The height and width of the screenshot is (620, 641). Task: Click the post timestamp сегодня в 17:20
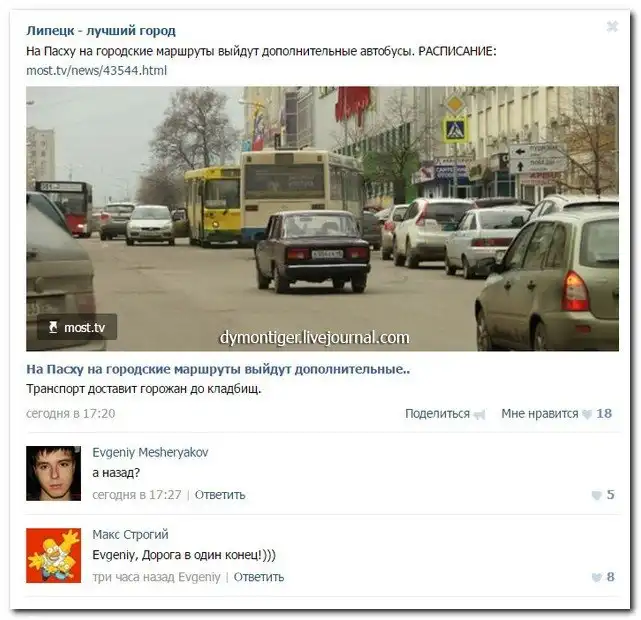point(71,414)
